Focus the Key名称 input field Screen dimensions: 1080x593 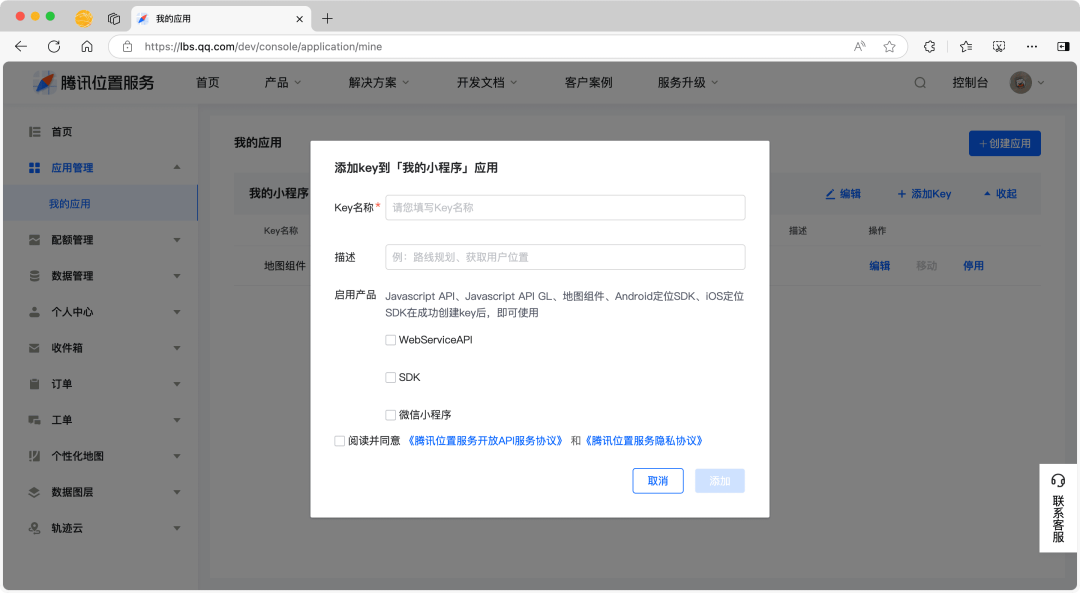[565, 207]
